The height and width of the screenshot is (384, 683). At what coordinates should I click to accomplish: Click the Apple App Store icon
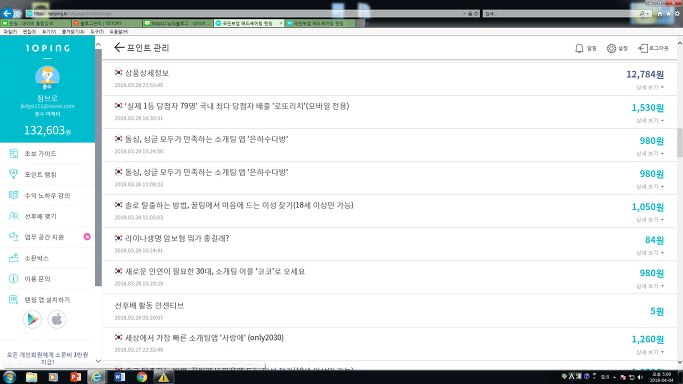click(x=57, y=319)
